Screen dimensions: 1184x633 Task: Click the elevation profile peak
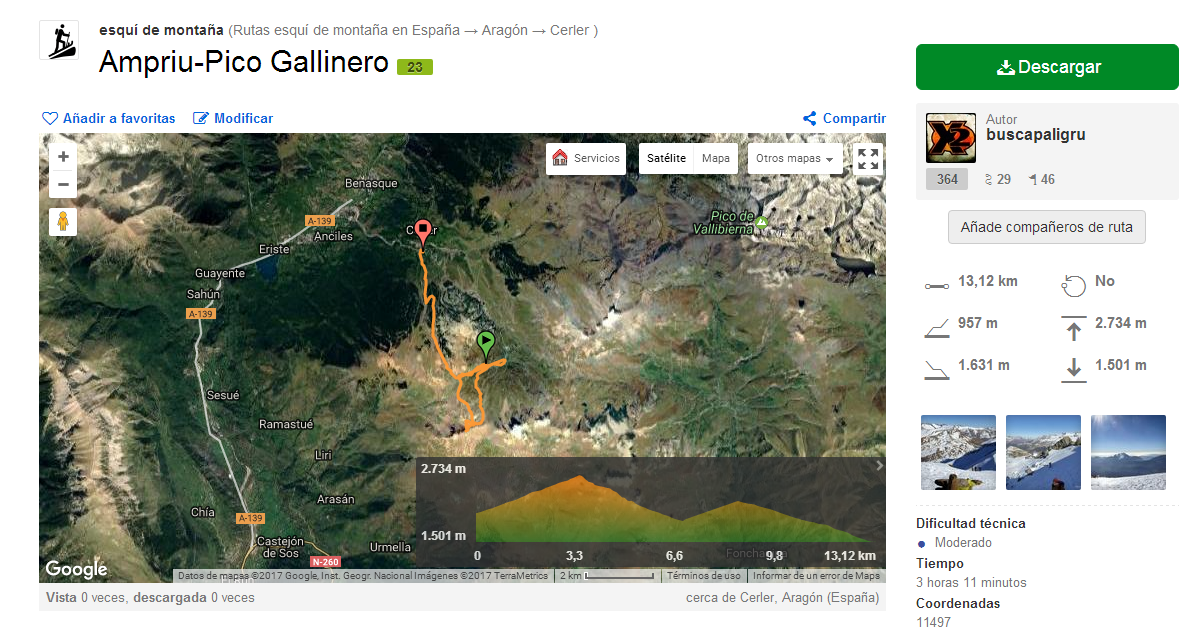click(x=579, y=477)
